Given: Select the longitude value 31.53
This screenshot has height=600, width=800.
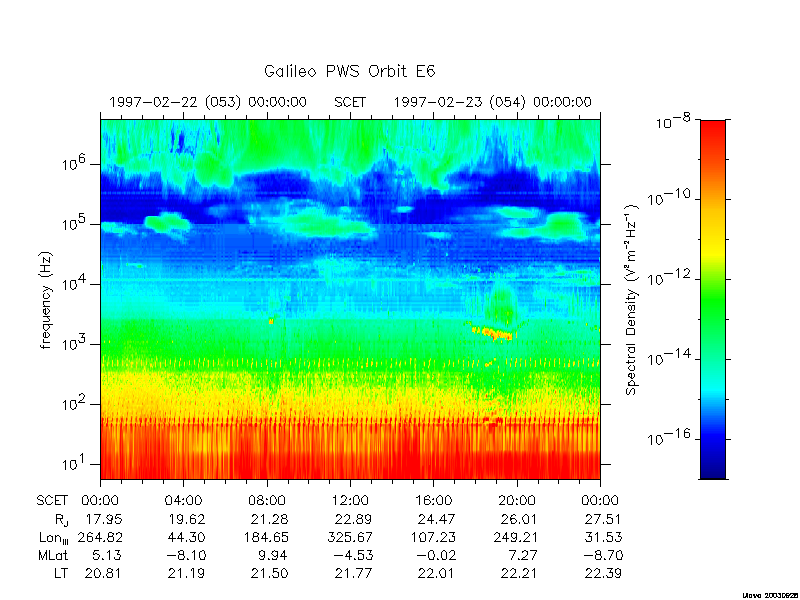Looking at the screenshot, I should pyautogui.click(x=605, y=537).
